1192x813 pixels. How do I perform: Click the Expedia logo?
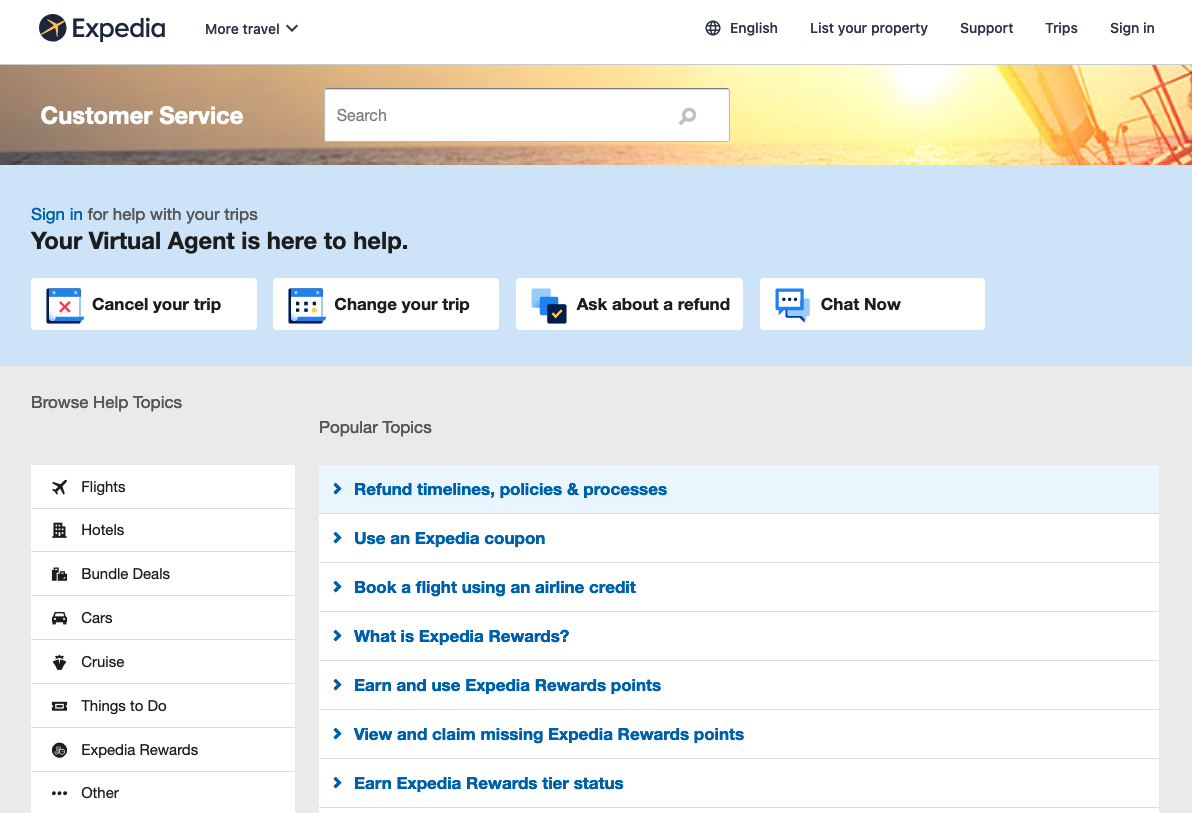pyautogui.click(x=101, y=28)
